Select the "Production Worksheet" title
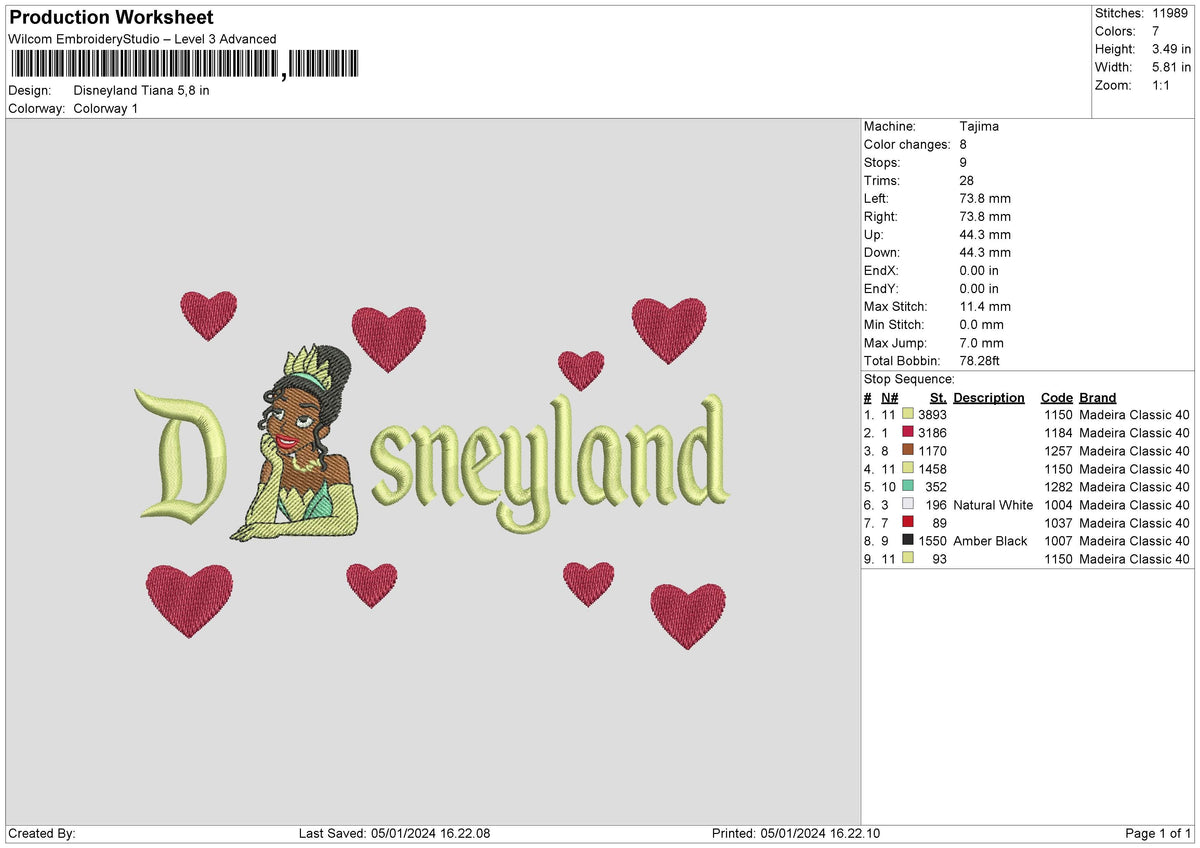1200x848 pixels. click(111, 18)
